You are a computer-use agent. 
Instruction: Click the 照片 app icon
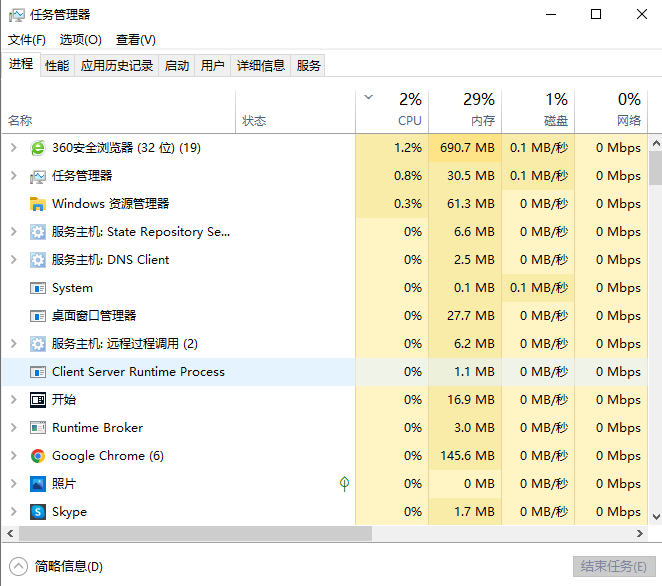coord(38,484)
